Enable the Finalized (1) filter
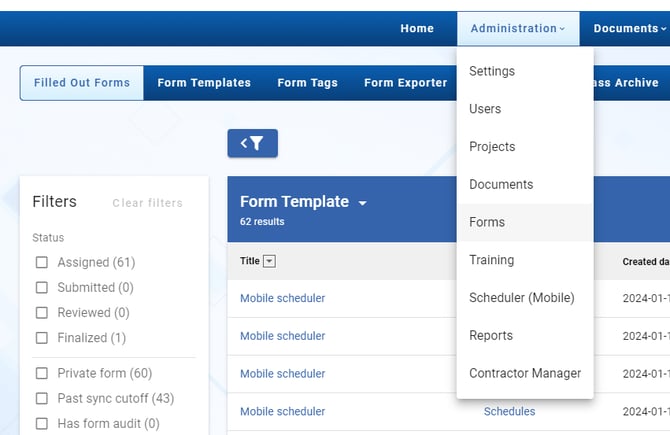The height and width of the screenshot is (435, 670). click(42, 338)
